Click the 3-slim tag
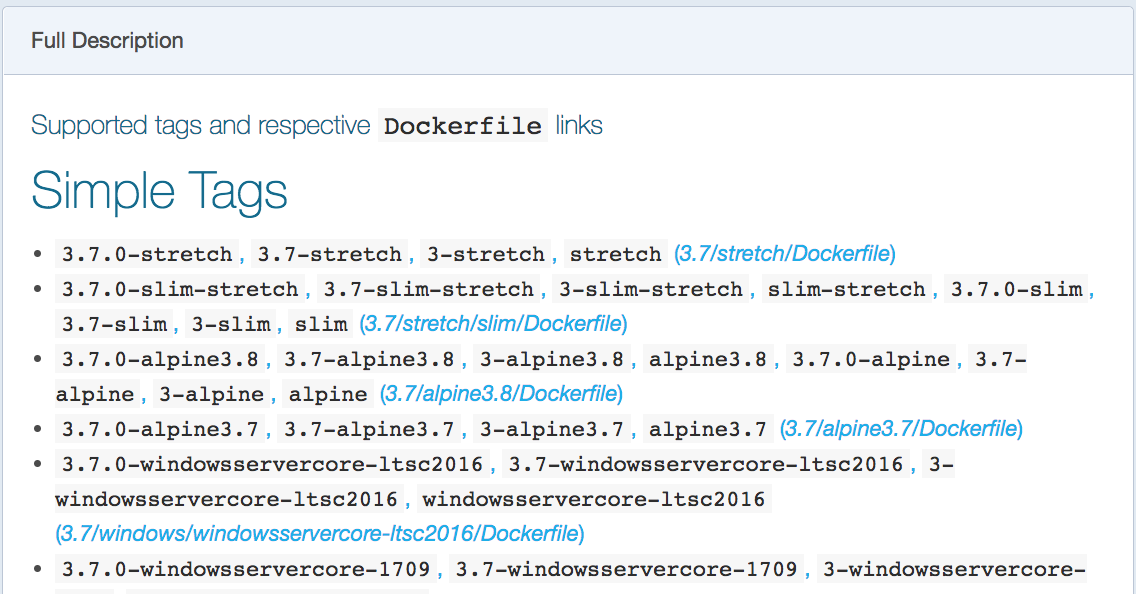This screenshot has width=1136, height=594. click(x=231, y=324)
